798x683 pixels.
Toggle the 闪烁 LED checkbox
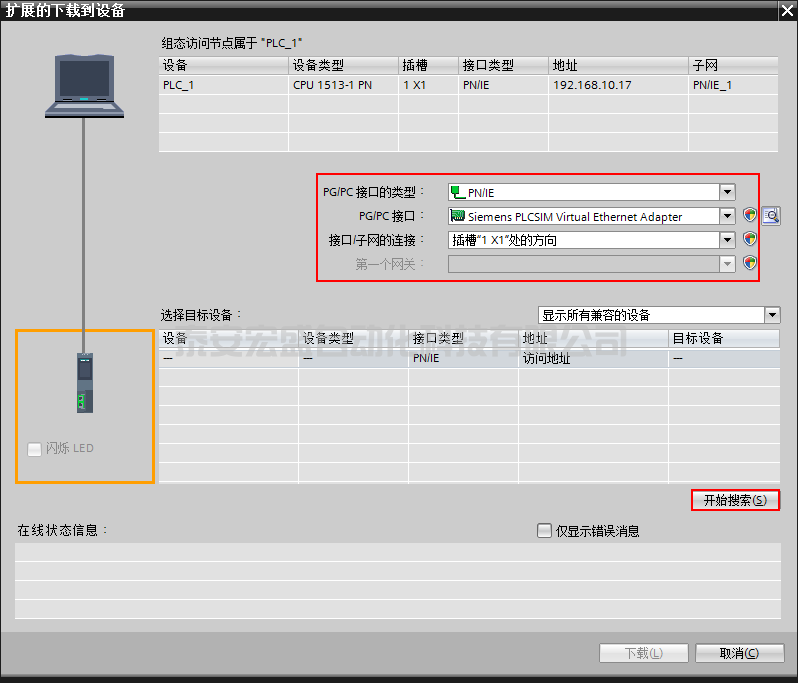(x=35, y=449)
